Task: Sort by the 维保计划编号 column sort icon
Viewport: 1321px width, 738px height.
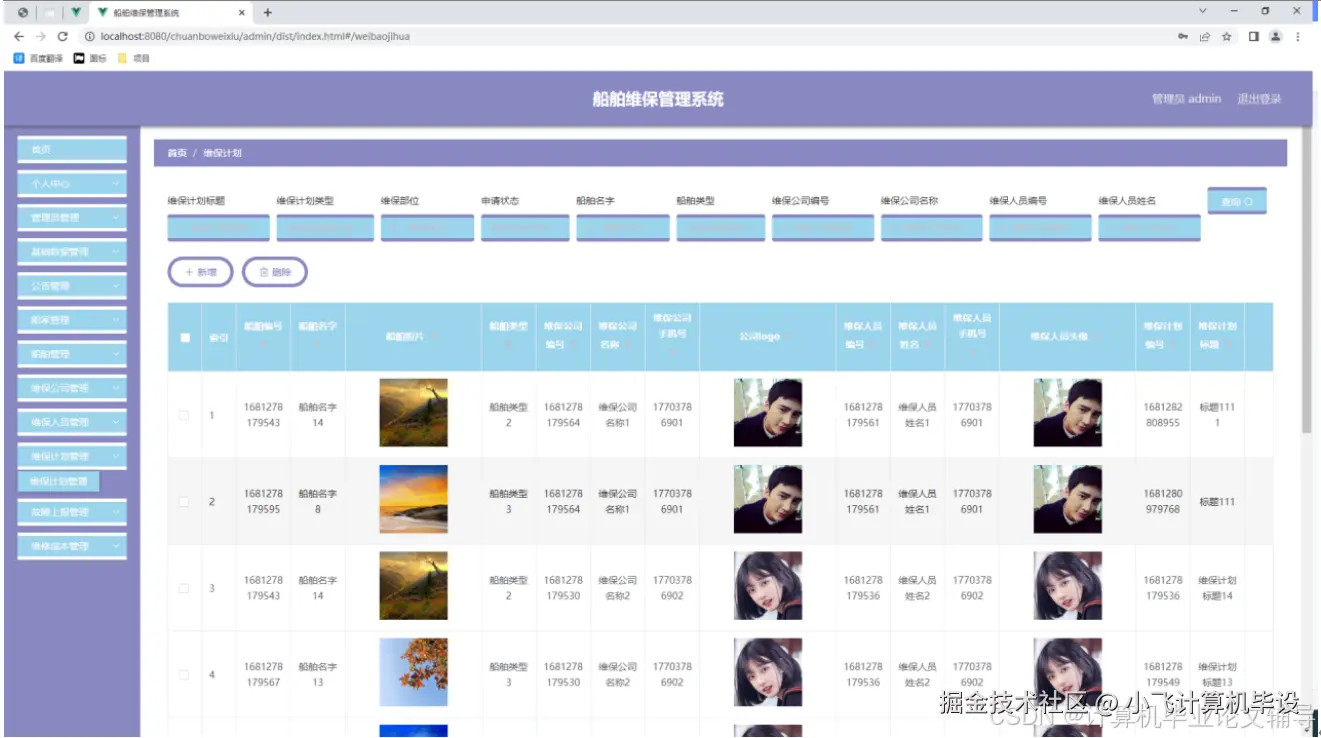Action: pos(1174,345)
